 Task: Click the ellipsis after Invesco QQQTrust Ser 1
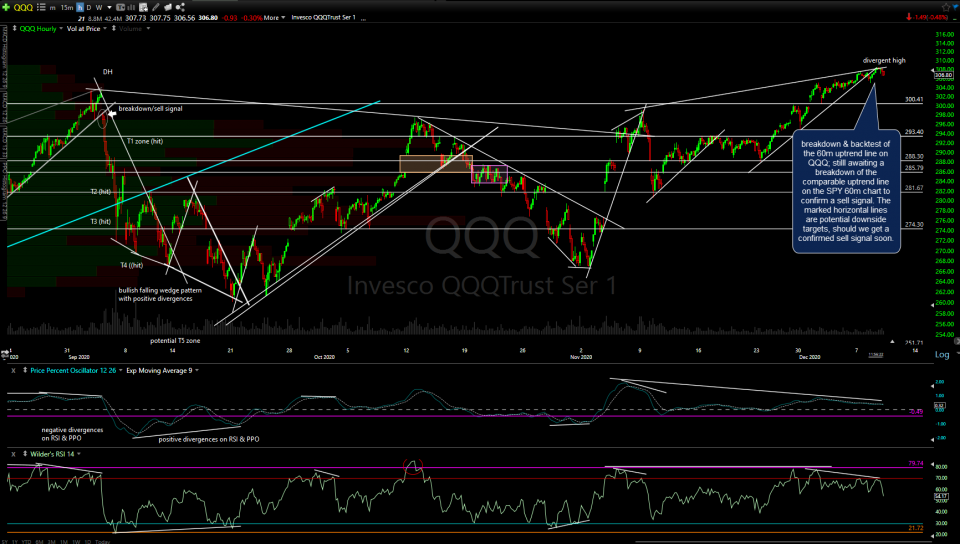[x=364, y=18]
